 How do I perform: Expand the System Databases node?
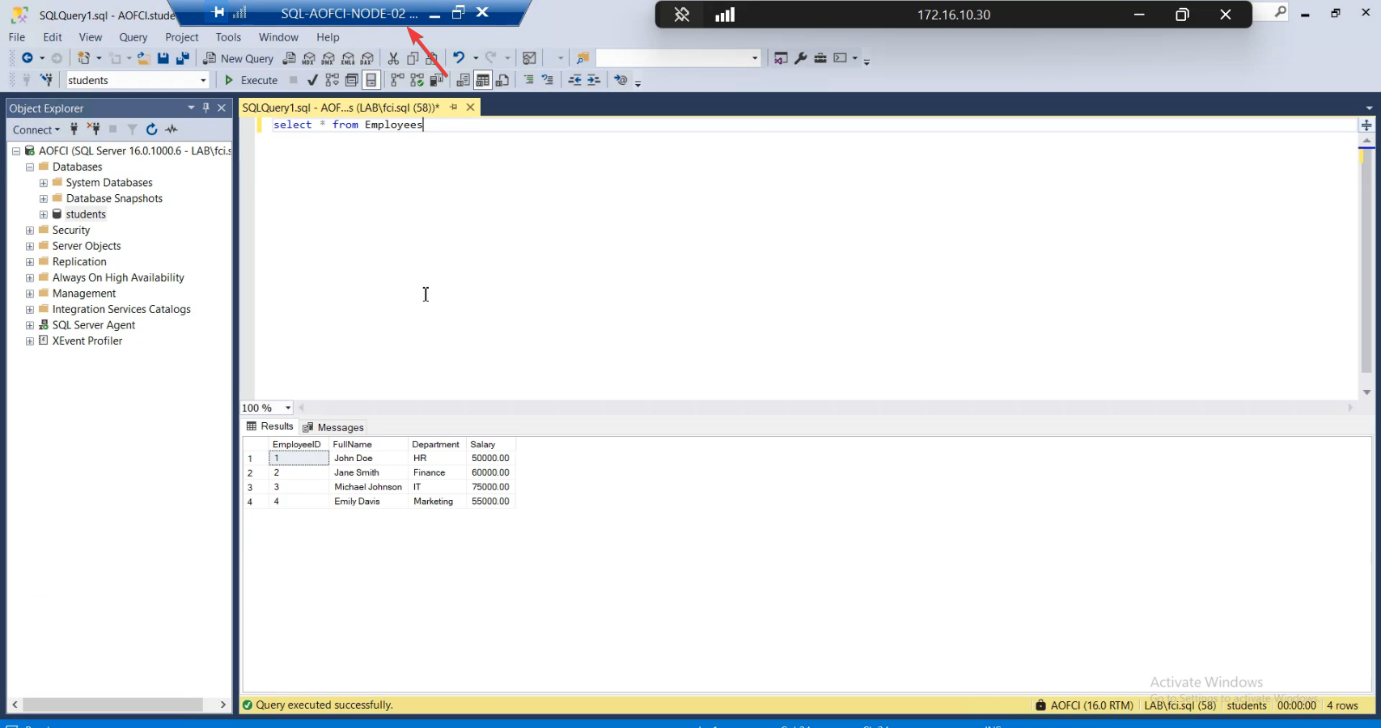click(x=43, y=183)
